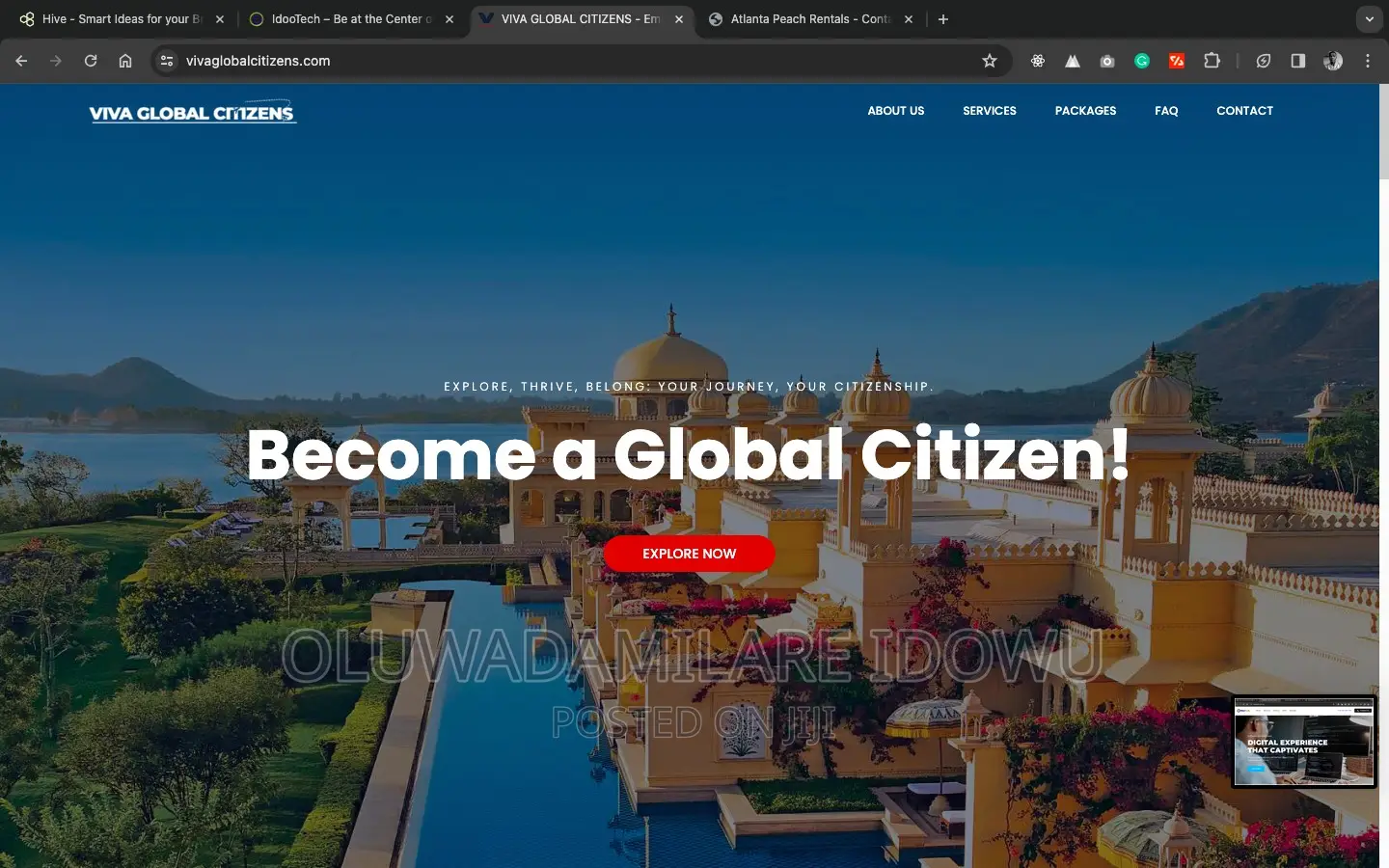The height and width of the screenshot is (868, 1389).
Task: Click the Become a Global Citizen headline
Action: 688,453
